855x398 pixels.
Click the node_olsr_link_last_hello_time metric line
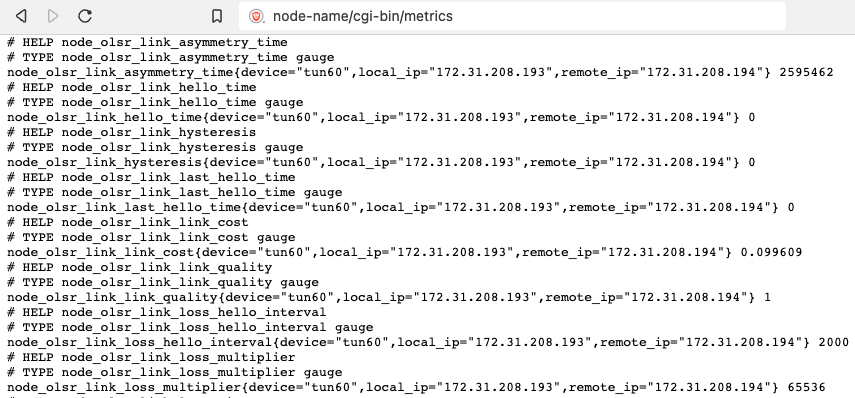[401, 207]
